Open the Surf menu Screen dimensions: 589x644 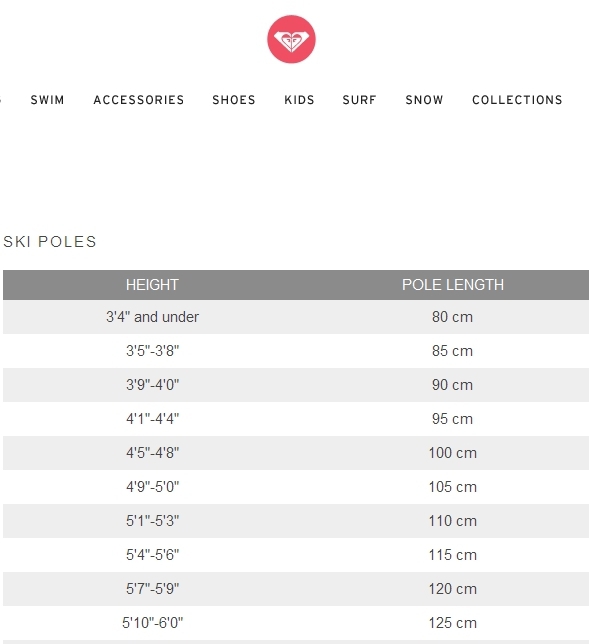(x=359, y=100)
